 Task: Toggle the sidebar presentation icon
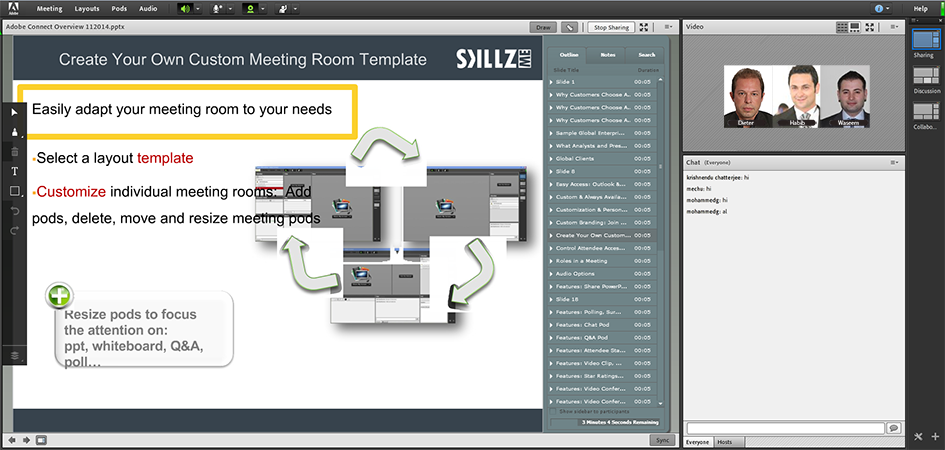(41, 440)
